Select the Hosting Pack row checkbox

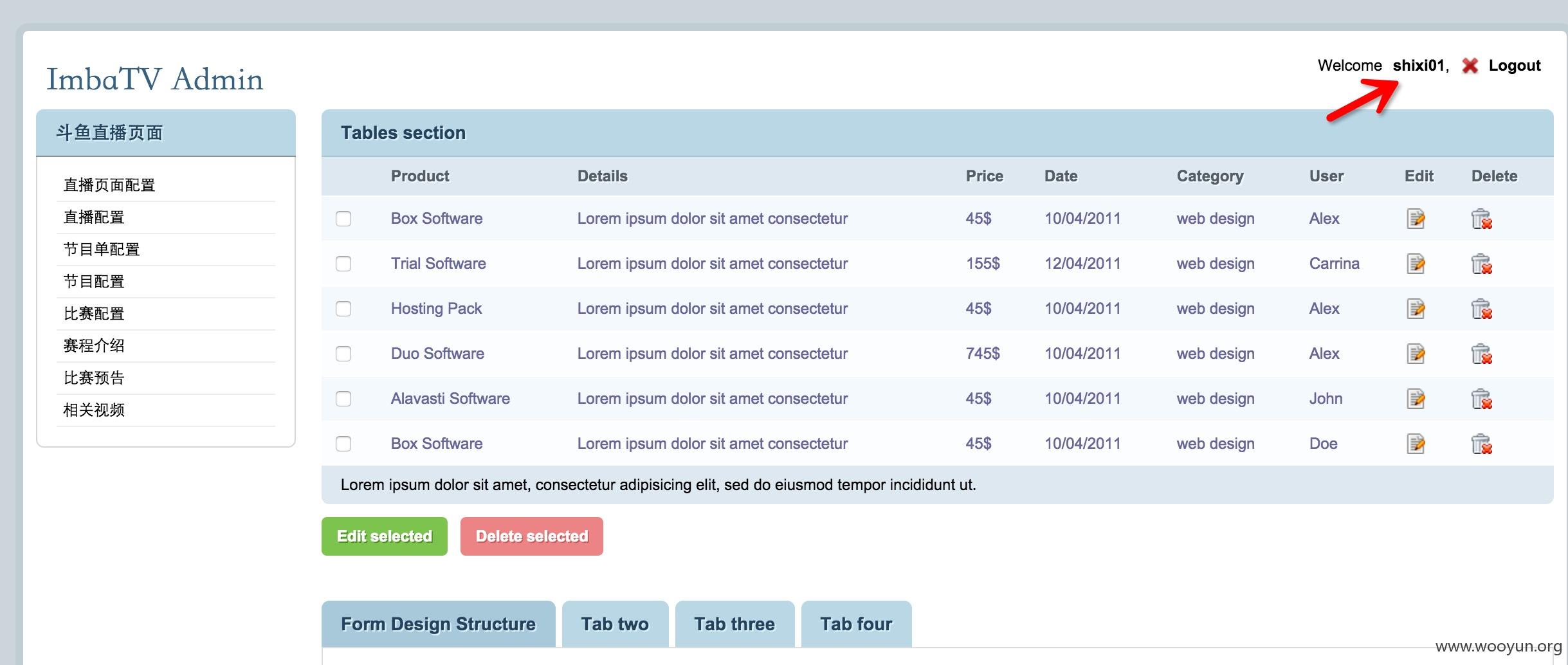click(x=343, y=309)
